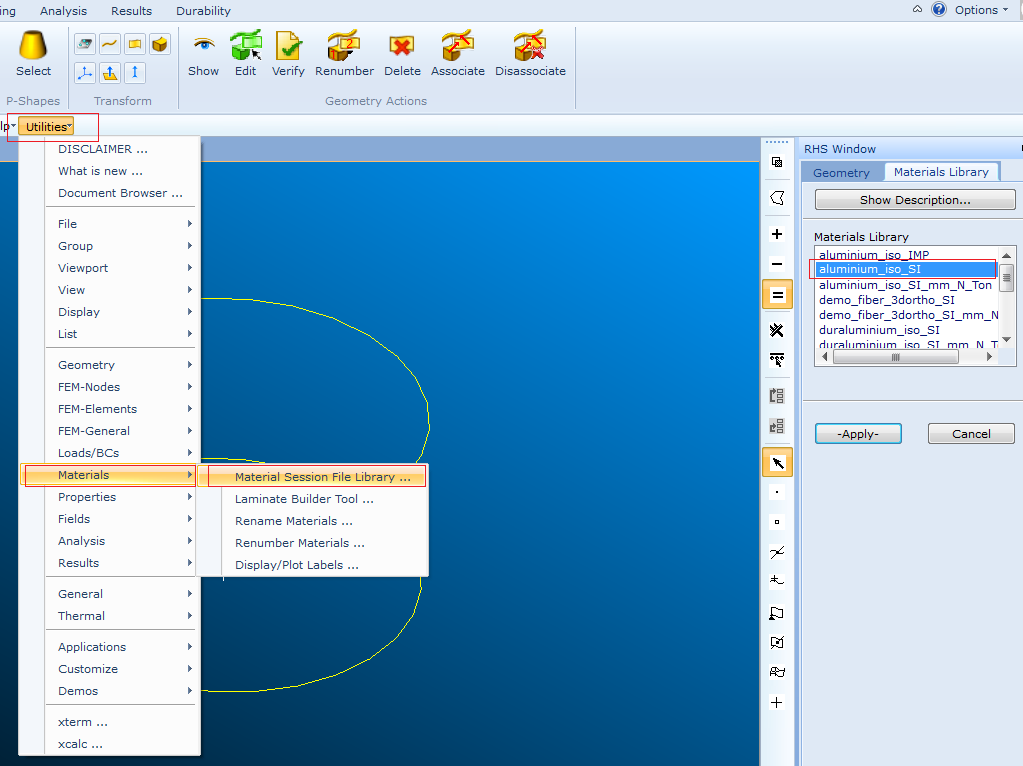This screenshot has width=1023, height=766.
Task: Toggle the plus (+) add-to-selection button
Action: 777,234
